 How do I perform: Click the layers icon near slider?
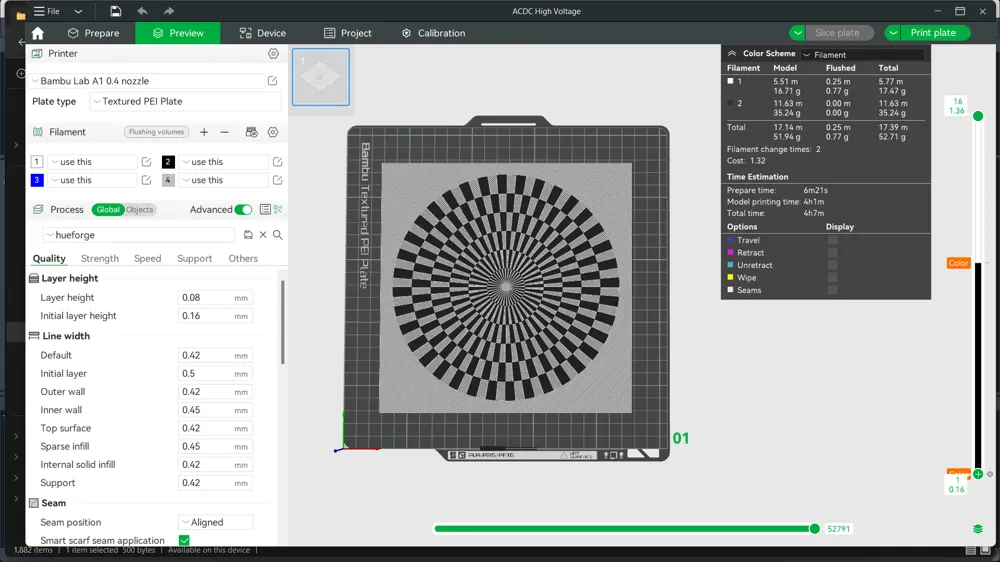point(978,529)
